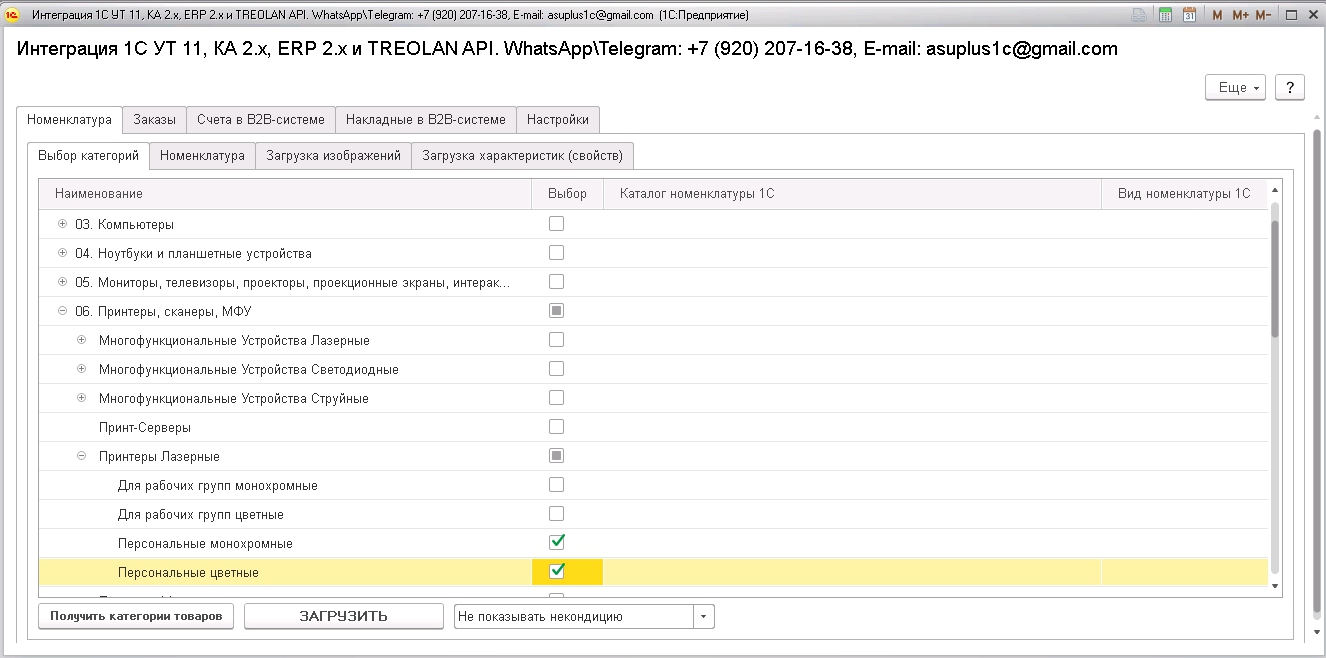Close the window with X icon

pos(1313,15)
